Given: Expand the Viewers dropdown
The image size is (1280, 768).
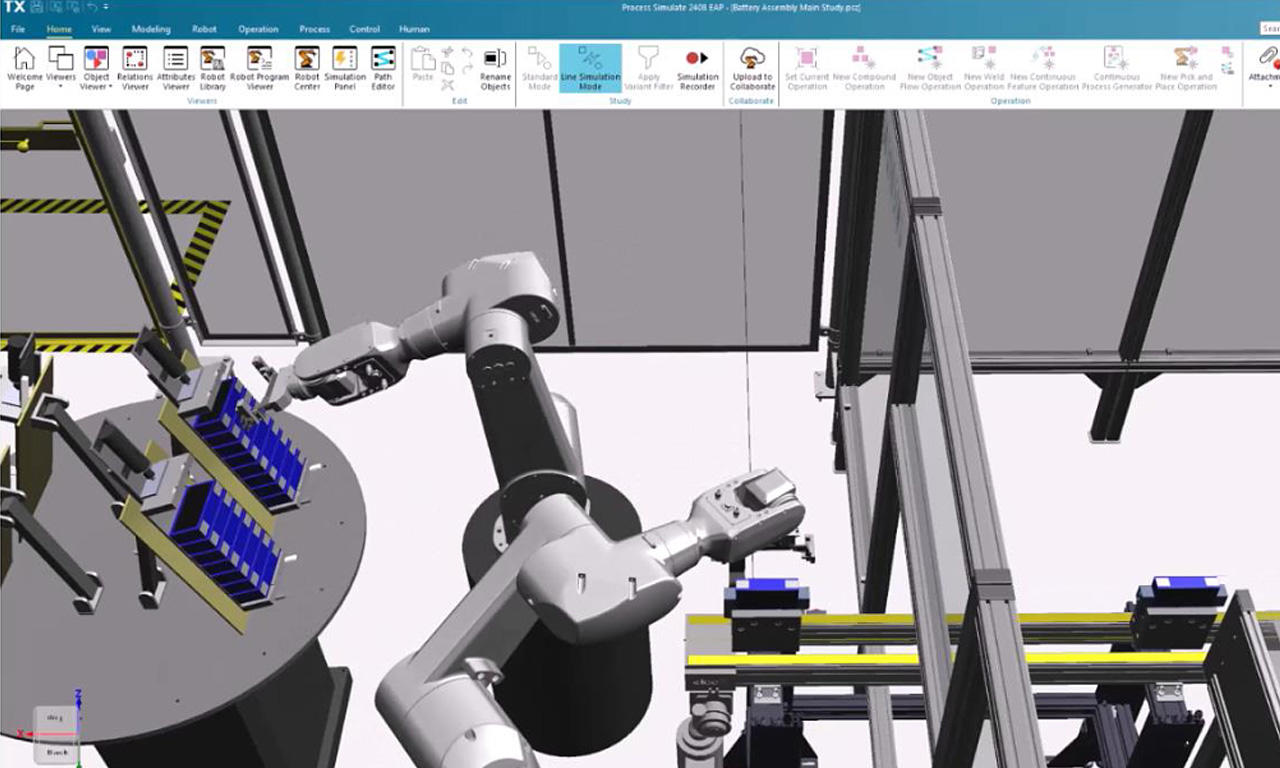Looking at the screenshot, I should click(x=61, y=86).
